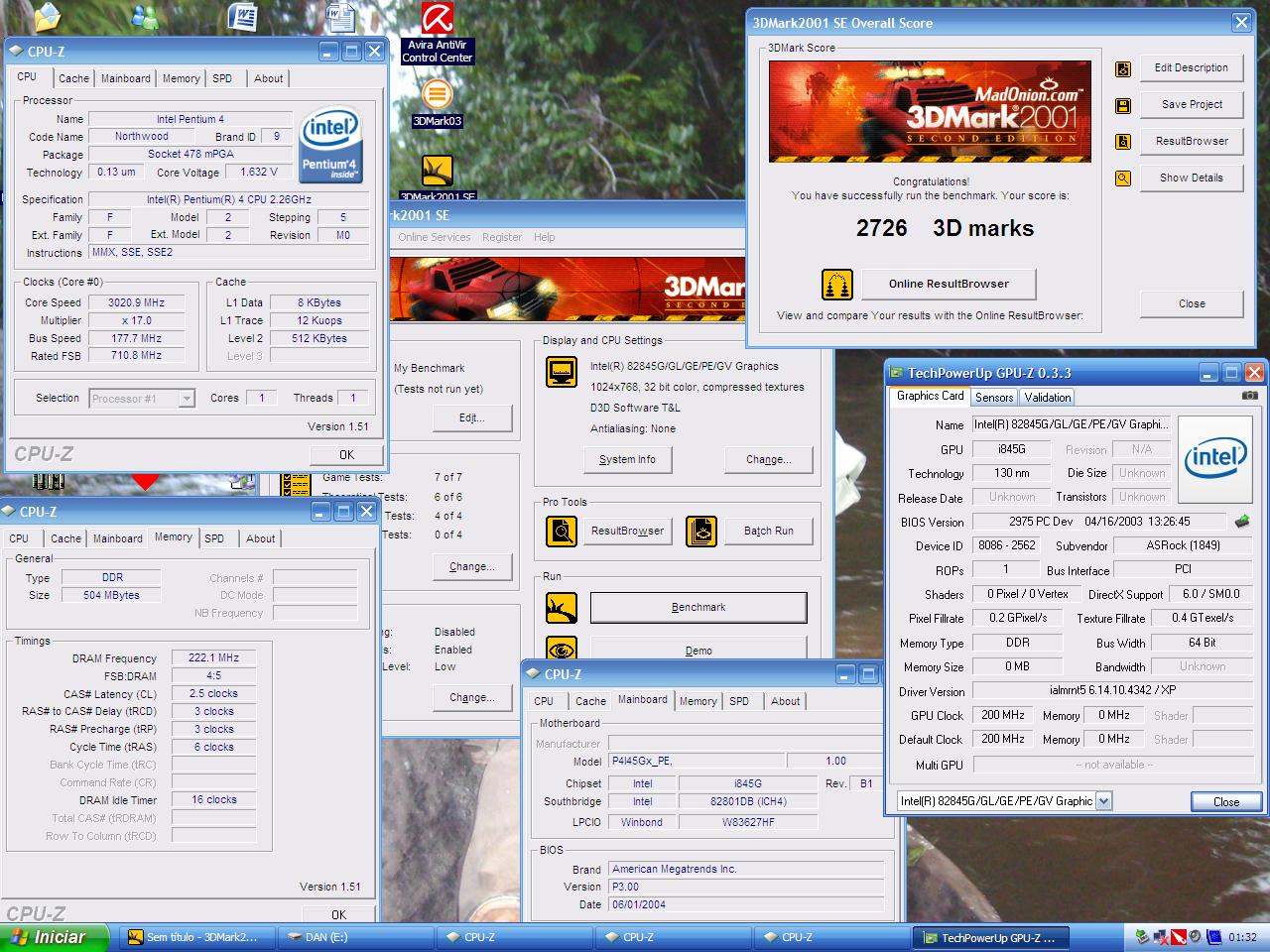Image resolution: width=1270 pixels, height=952 pixels.
Task: Click the Intel logo in GPU-Z
Action: pos(1216,461)
